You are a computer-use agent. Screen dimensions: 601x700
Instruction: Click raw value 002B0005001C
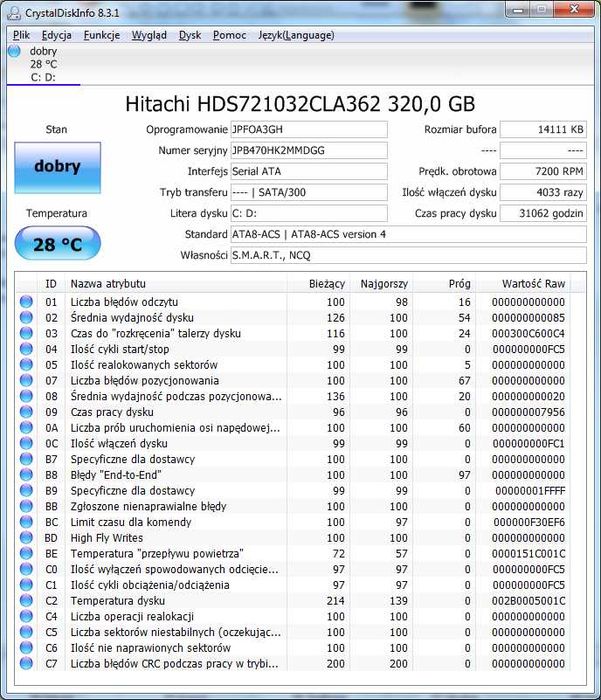click(528, 601)
